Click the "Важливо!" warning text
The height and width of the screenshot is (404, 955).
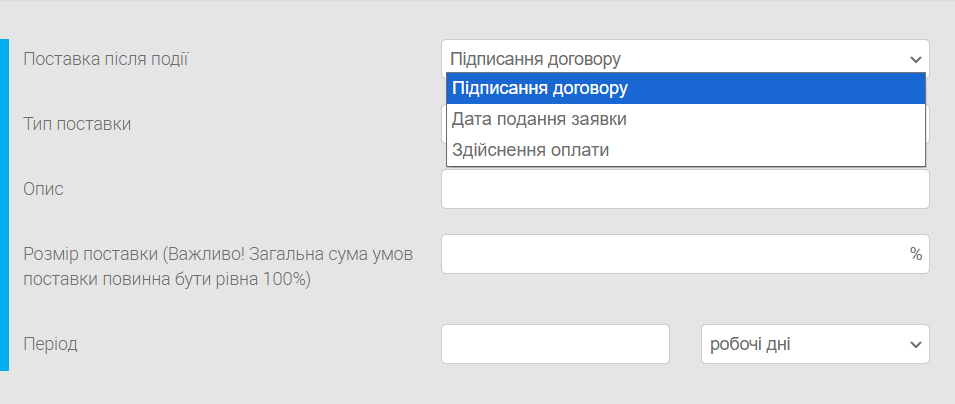(208, 253)
